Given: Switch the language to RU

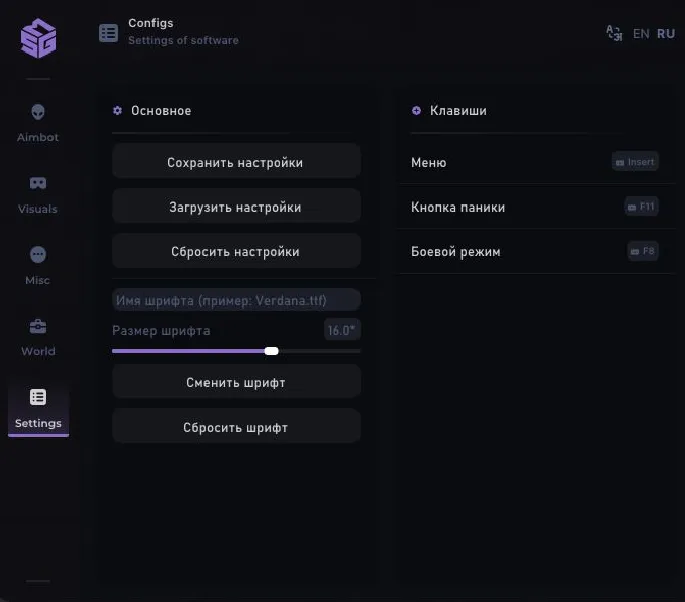Looking at the screenshot, I should coord(666,34).
